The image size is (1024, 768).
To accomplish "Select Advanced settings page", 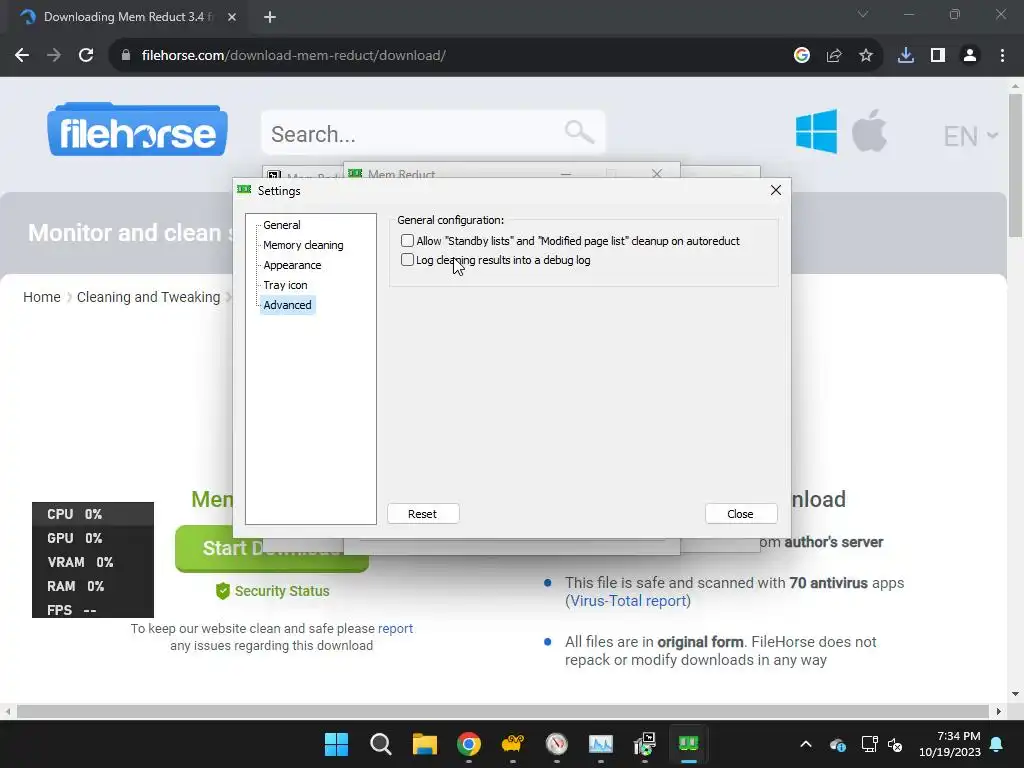I will tap(287, 305).
